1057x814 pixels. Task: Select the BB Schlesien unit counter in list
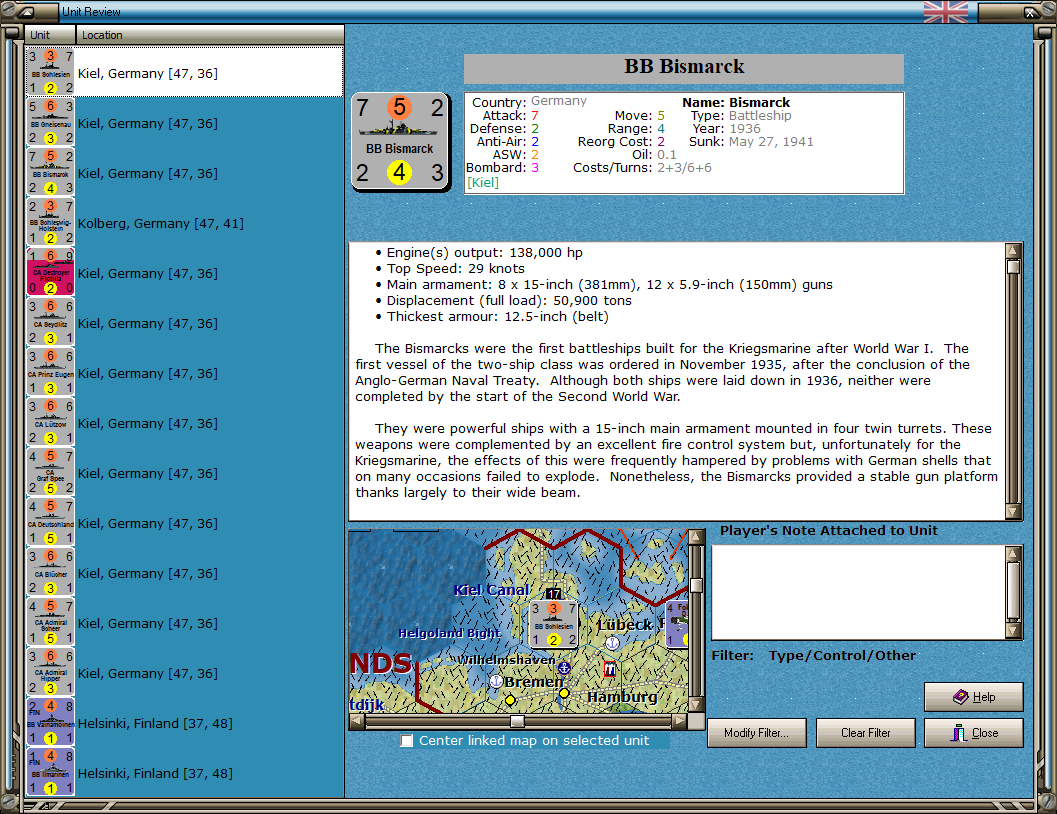pos(50,71)
